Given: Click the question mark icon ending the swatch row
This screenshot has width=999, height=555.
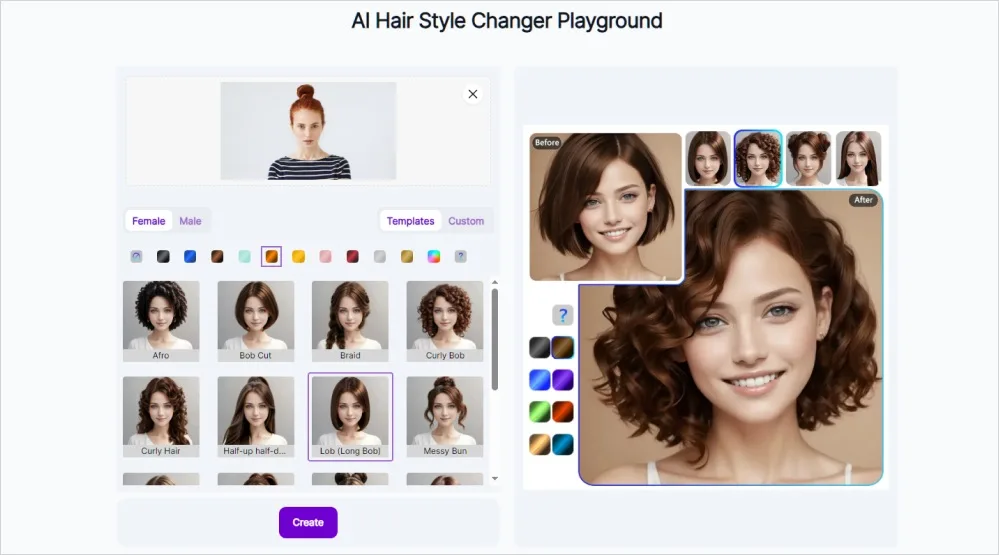Looking at the screenshot, I should [461, 257].
